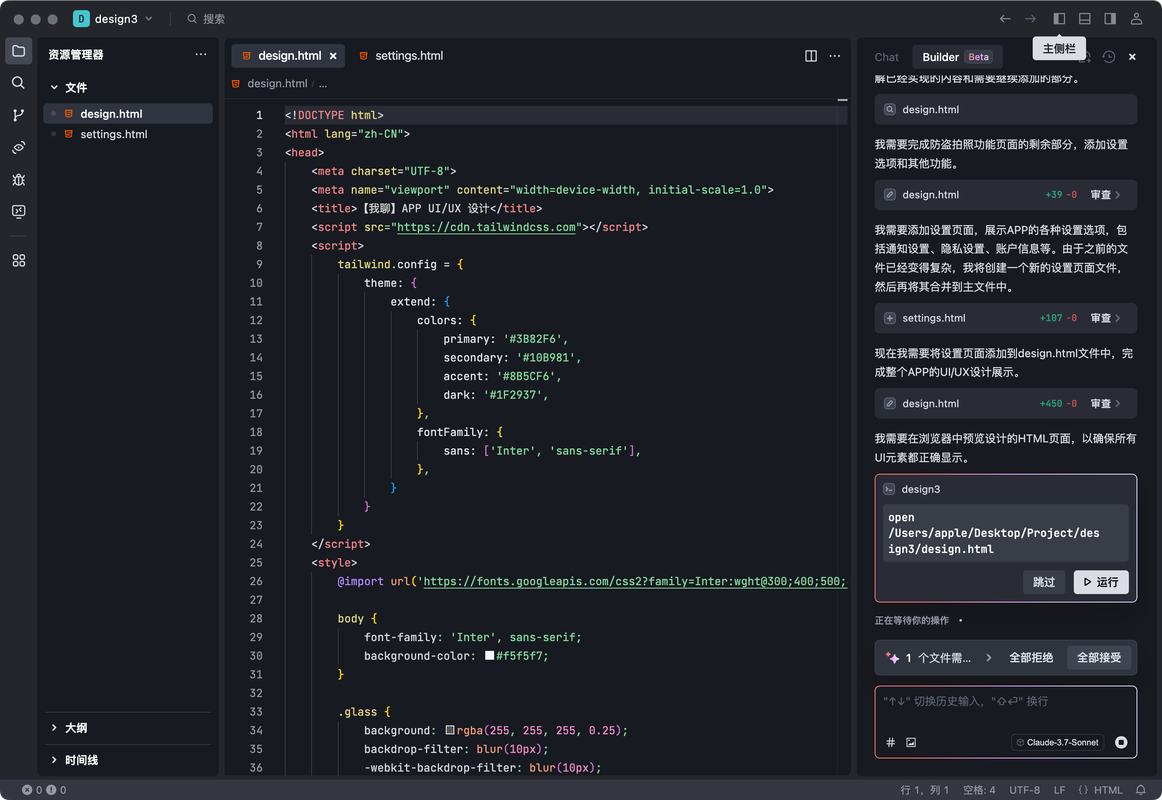Open the remote explorer monitor icon
Image resolution: width=1162 pixels, height=800 pixels.
(x=19, y=212)
